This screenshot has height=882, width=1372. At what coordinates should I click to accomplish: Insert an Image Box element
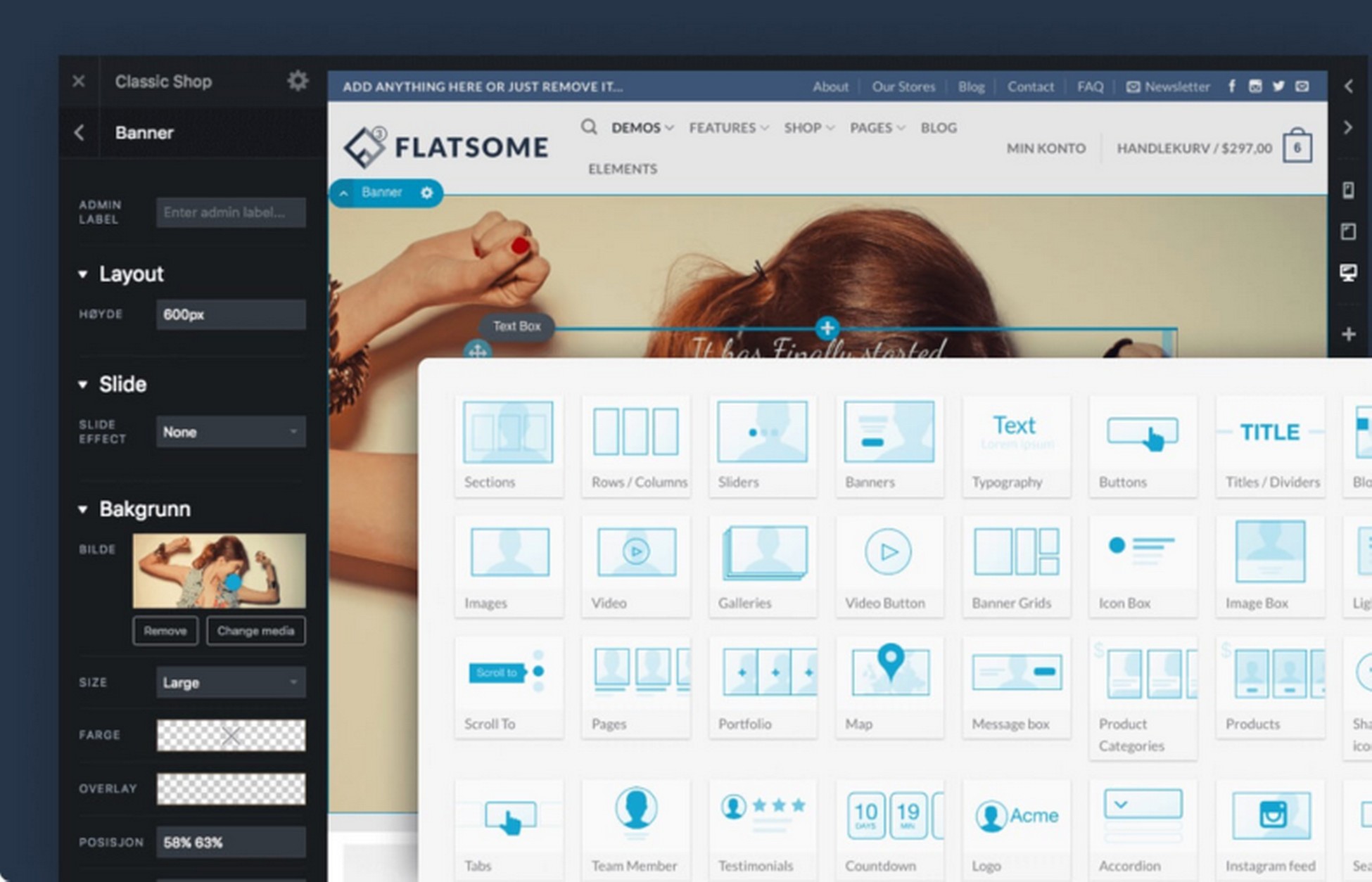(1270, 567)
